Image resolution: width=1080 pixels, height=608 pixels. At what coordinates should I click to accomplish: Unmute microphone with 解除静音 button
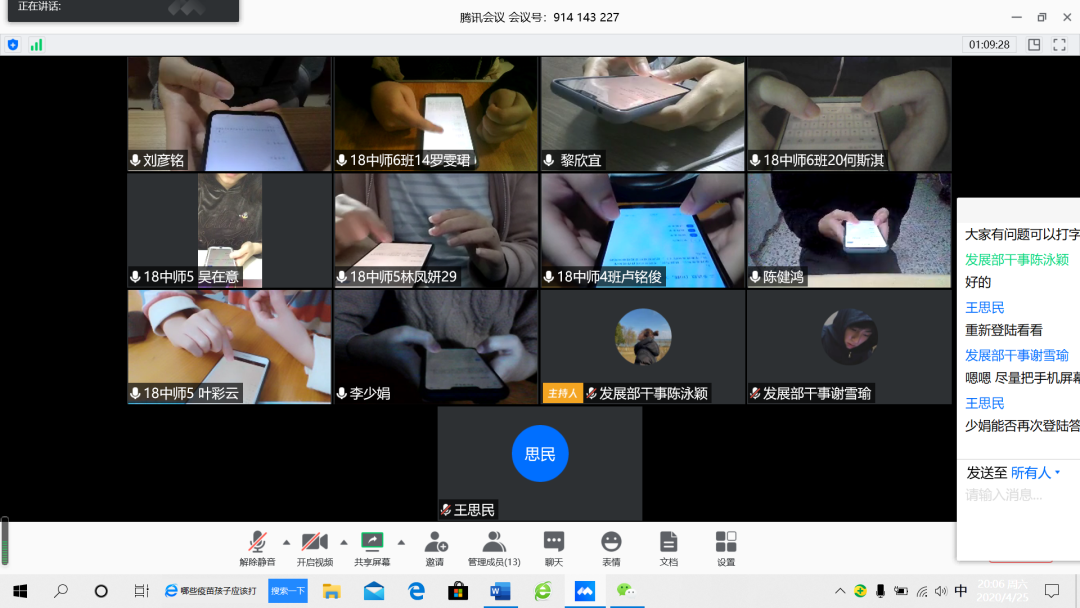(x=257, y=547)
